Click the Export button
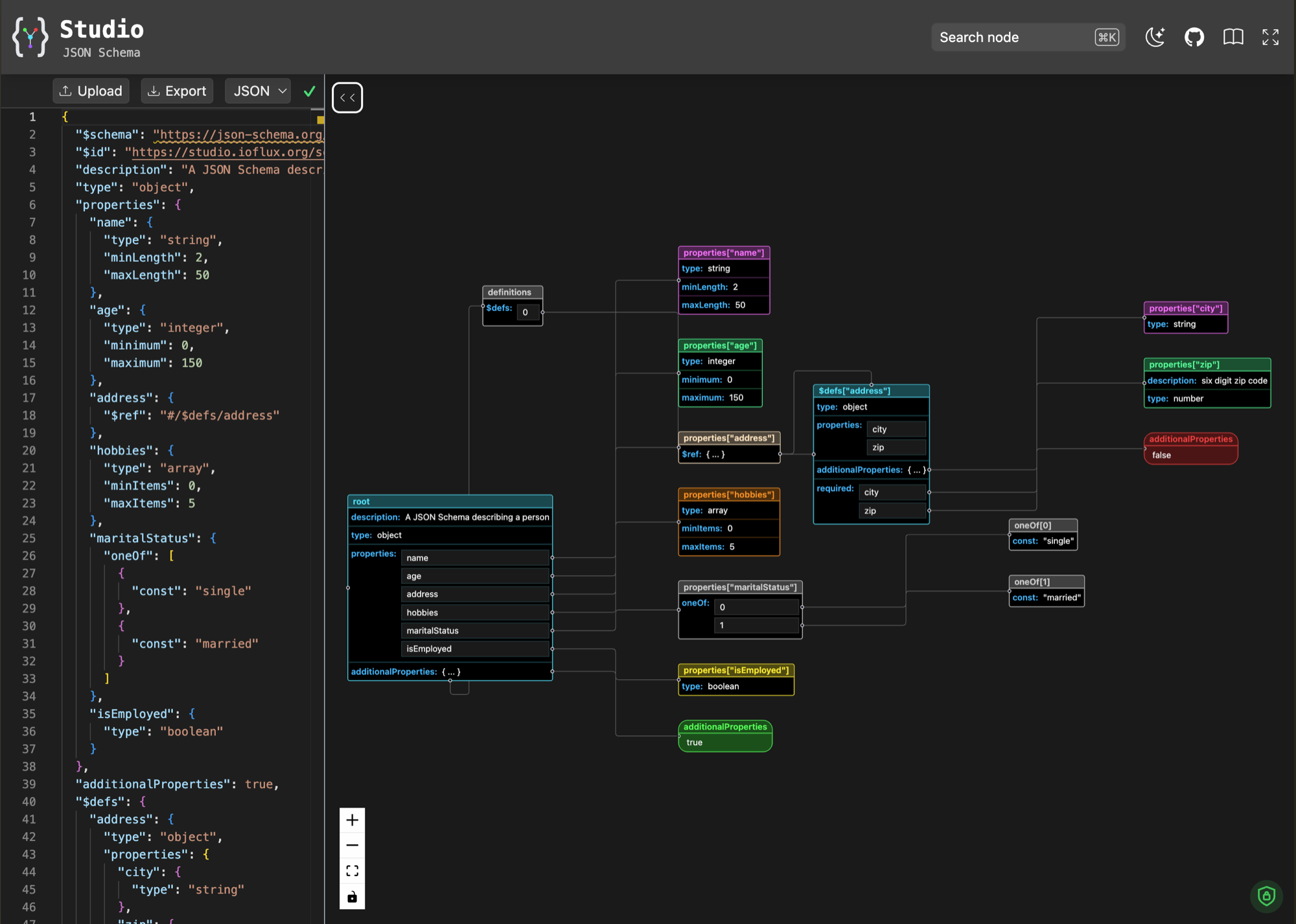Viewport: 1296px width, 924px height. pos(177,91)
